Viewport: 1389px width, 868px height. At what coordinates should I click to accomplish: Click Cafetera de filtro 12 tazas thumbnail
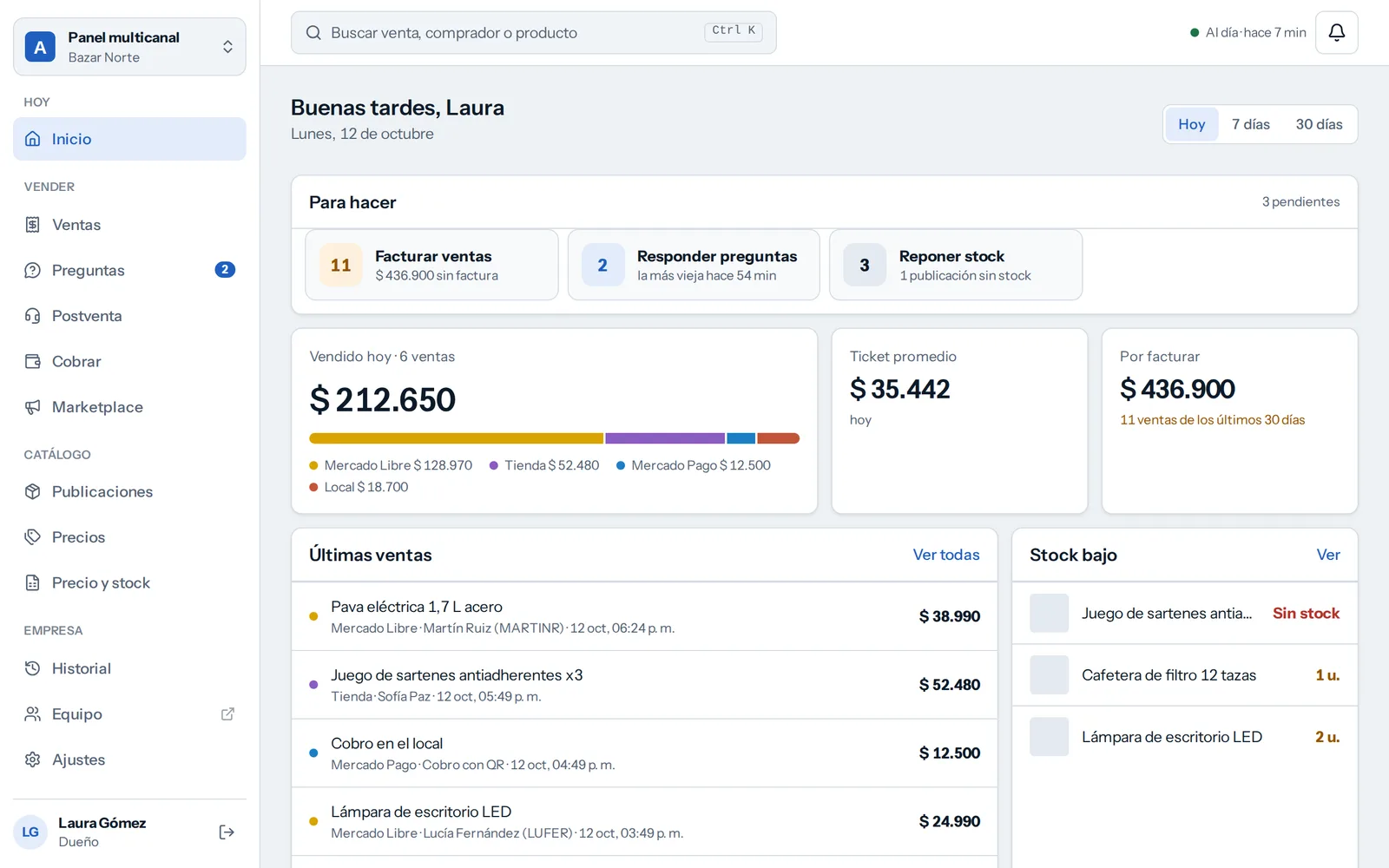pyautogui.click(x=1049, y=675)
